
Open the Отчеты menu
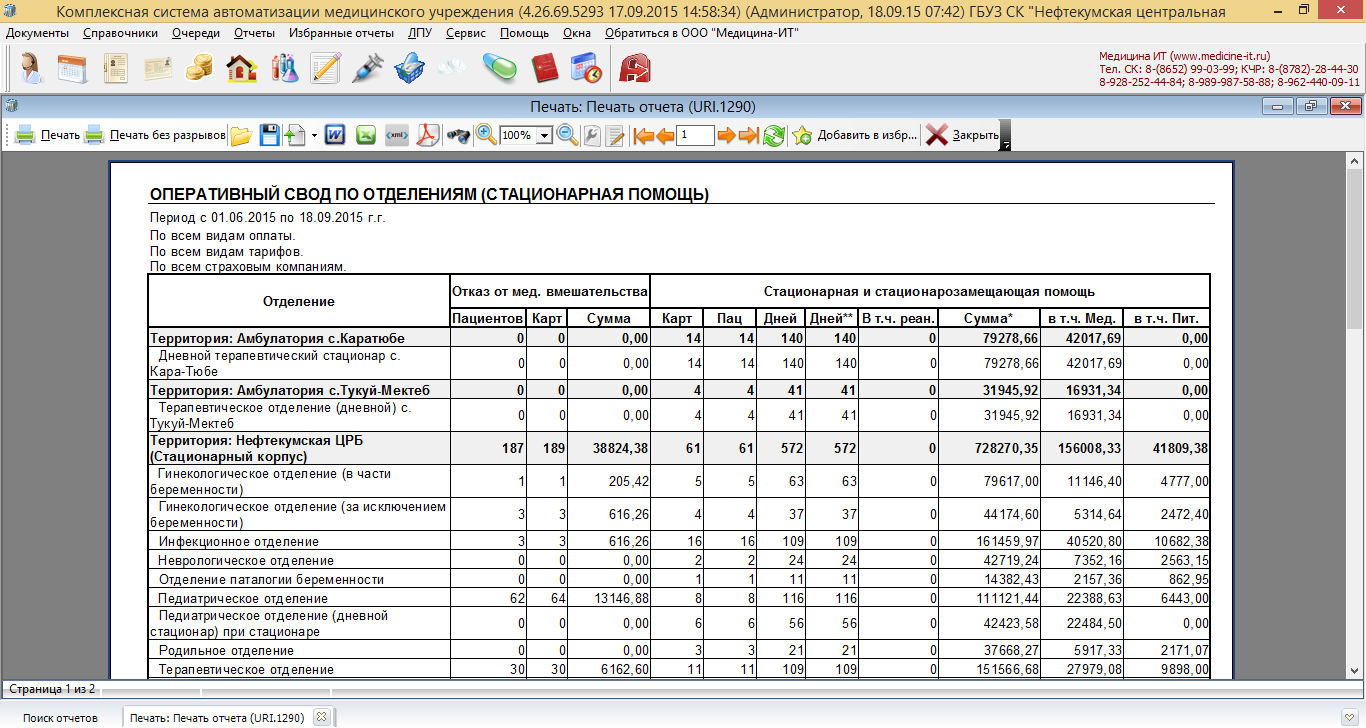click(254, 33)
